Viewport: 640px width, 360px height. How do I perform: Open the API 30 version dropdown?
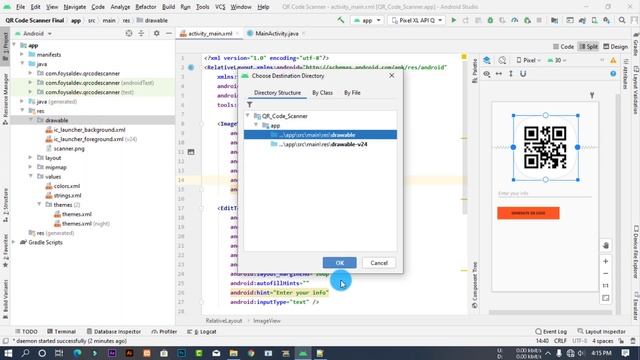557,60
